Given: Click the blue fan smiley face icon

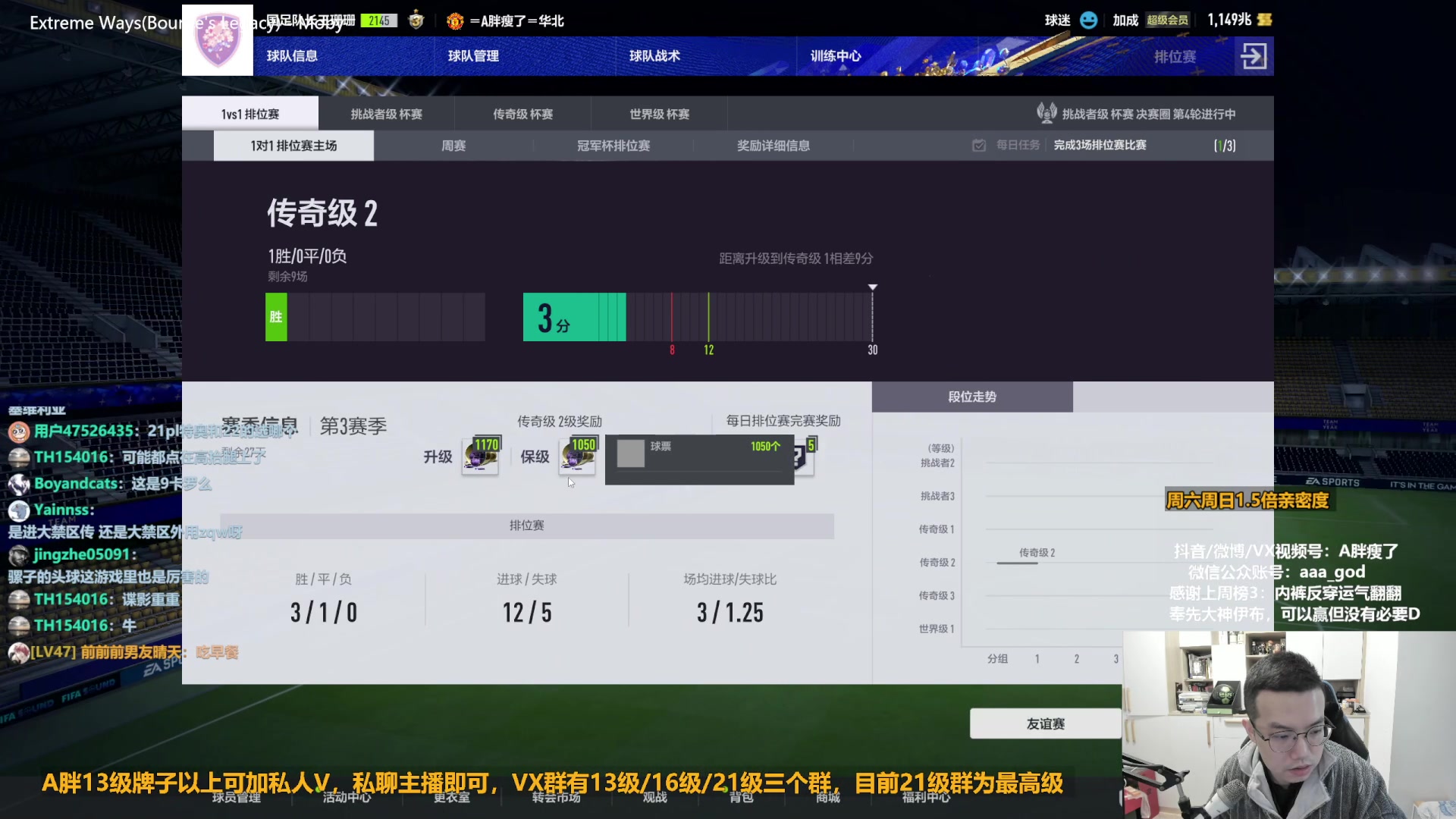Looking at the screenshot, I should click(1088, 20).
